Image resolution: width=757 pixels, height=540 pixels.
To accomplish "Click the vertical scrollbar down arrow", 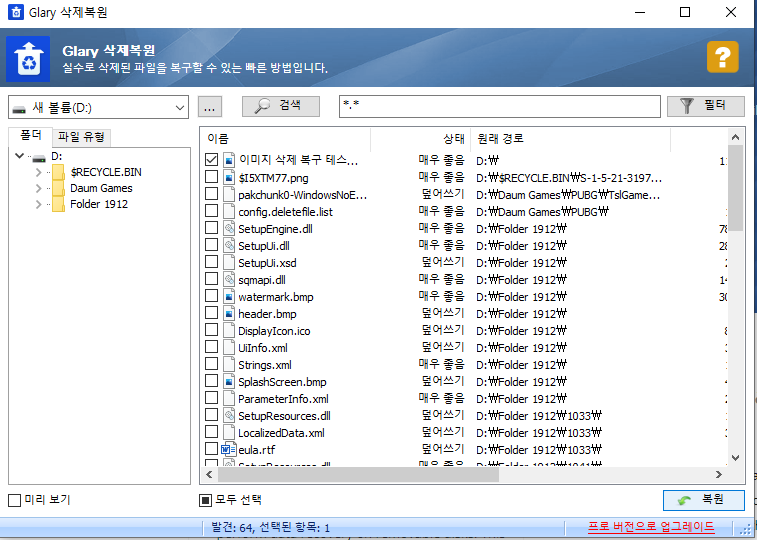I will point(735,457).
